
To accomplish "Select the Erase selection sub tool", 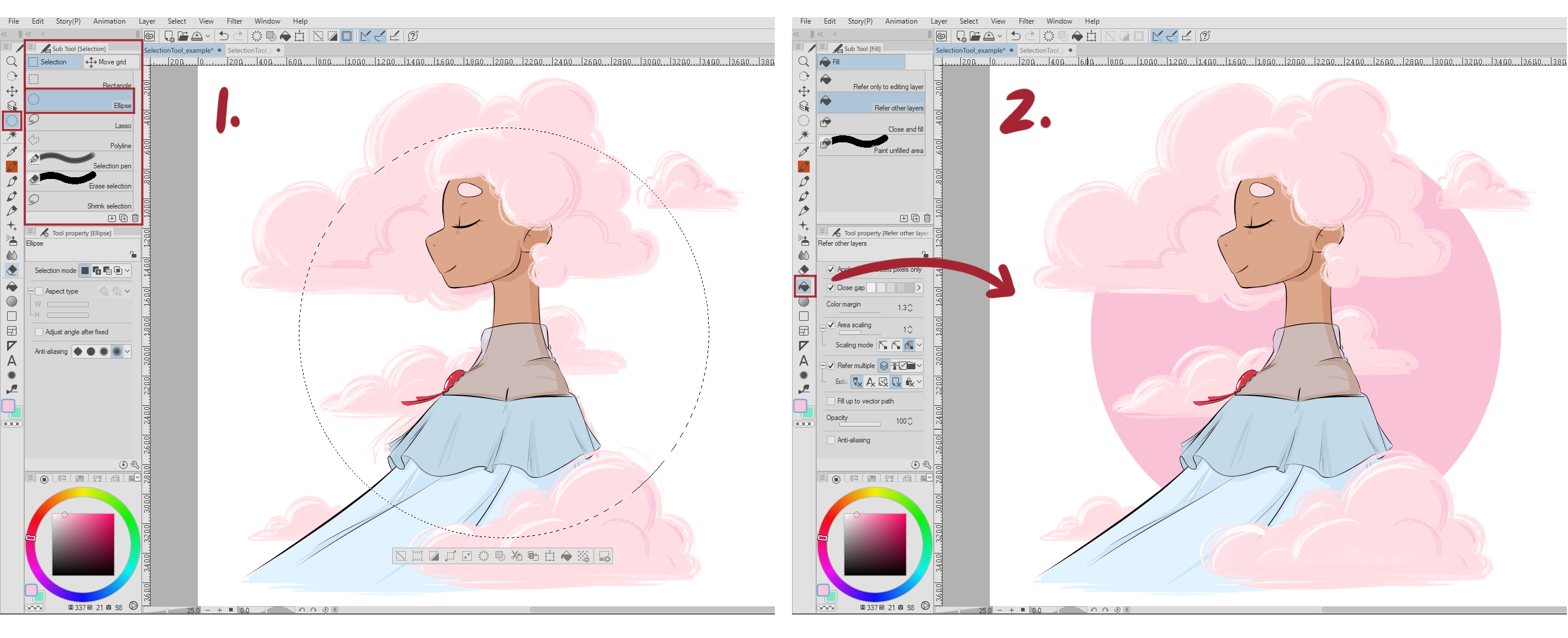I will click(80, 181).
